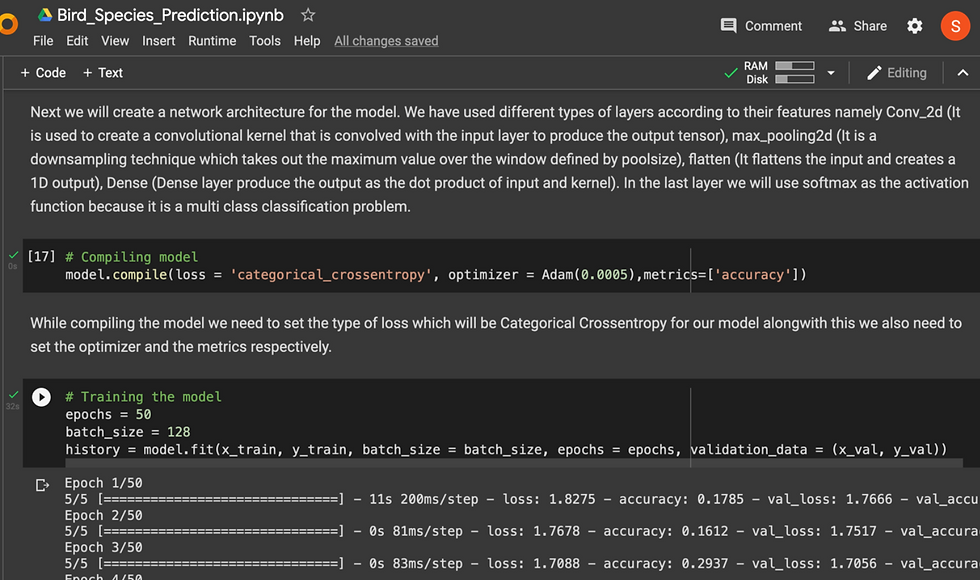Star the Bird_Species_Prediction notebook
Screen dimensions: 980x580
pos(308,15)
